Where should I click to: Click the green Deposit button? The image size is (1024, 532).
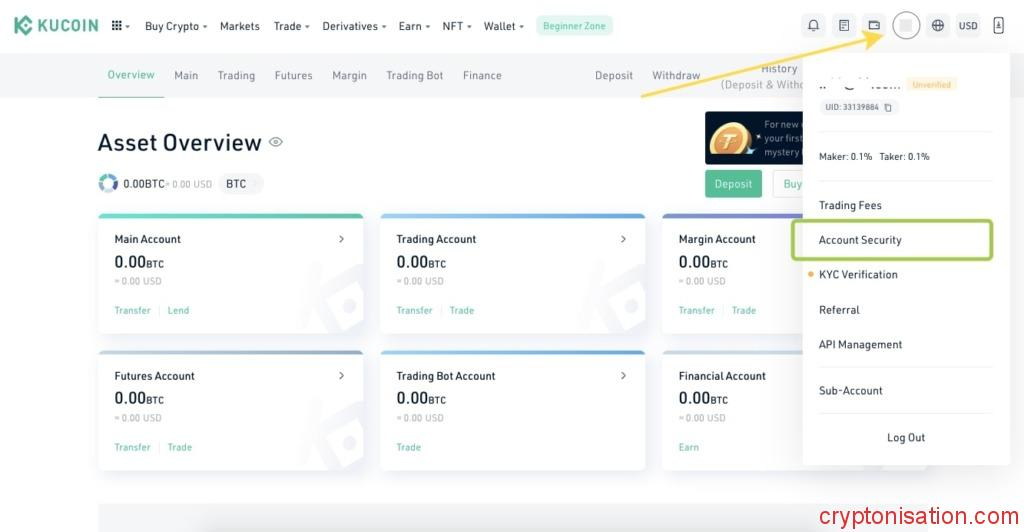click(x=733, y=184)
